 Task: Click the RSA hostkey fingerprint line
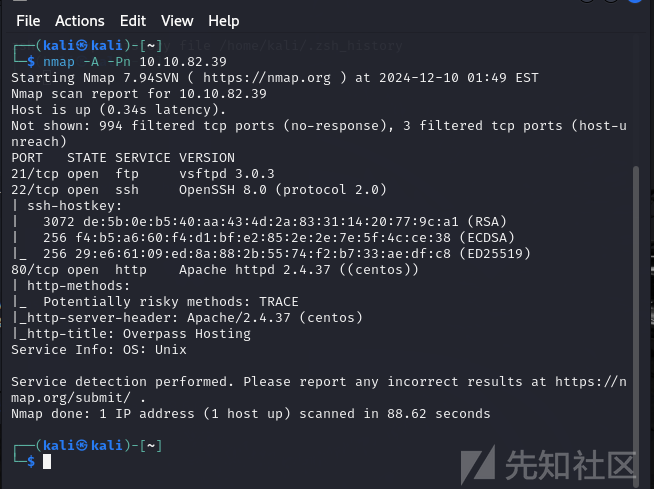(x=274, y=222)
